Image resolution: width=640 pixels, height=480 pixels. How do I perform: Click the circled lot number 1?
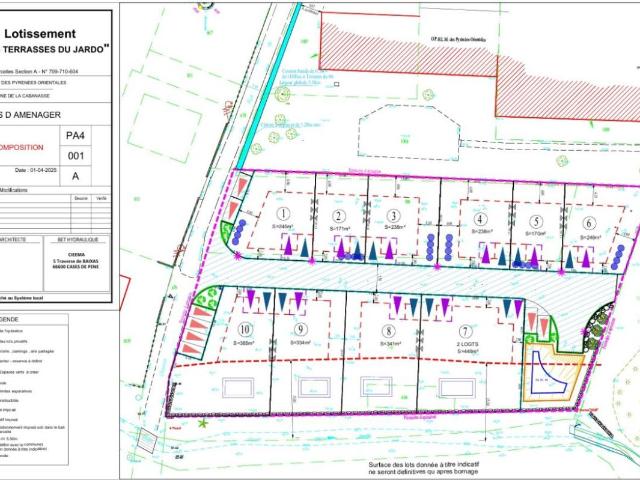283,213
